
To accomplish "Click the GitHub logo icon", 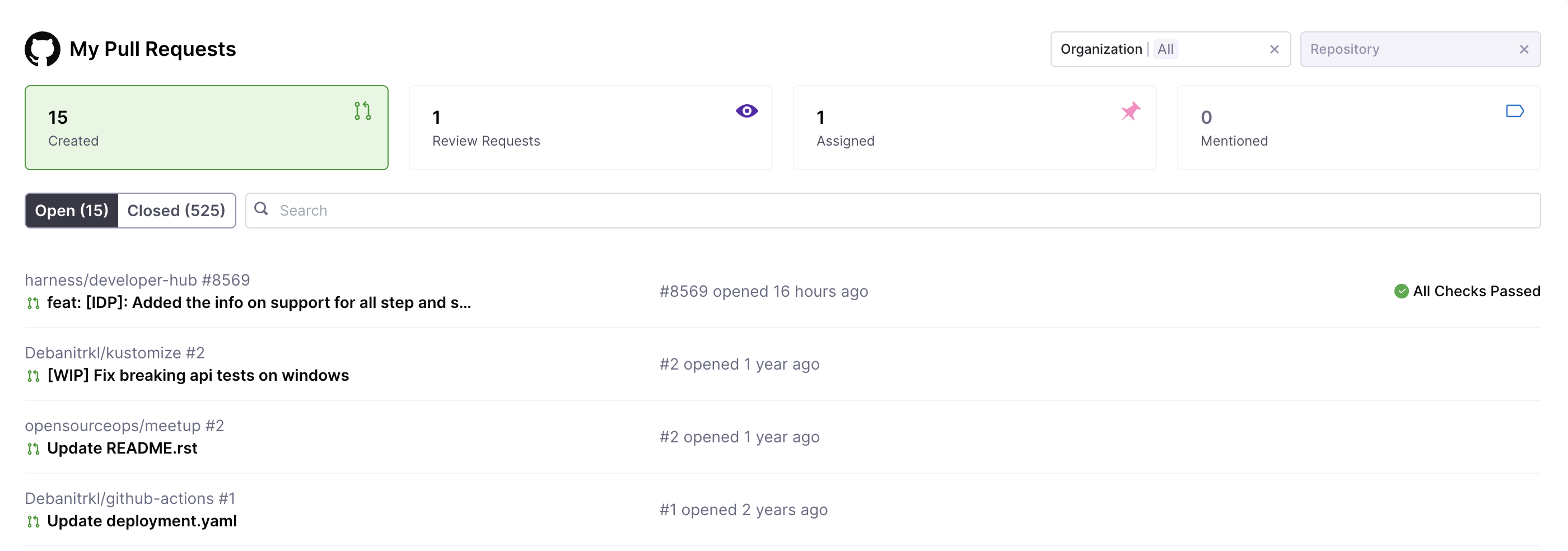I will point(42,49).
